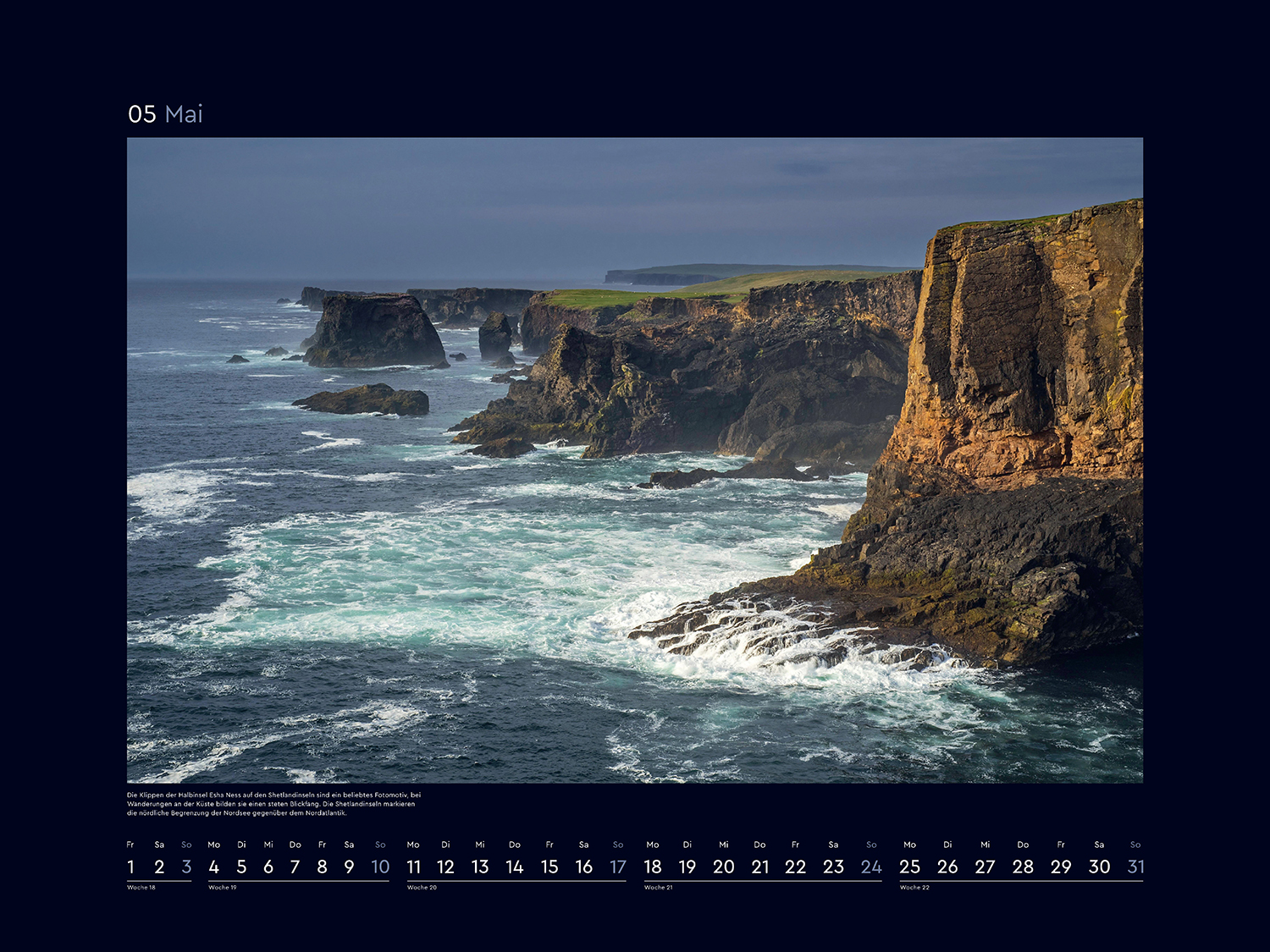Select the photo caption about Esha Ness
Image resolution: width=1270 pixels, height=952 pixels.
[273, 804]
